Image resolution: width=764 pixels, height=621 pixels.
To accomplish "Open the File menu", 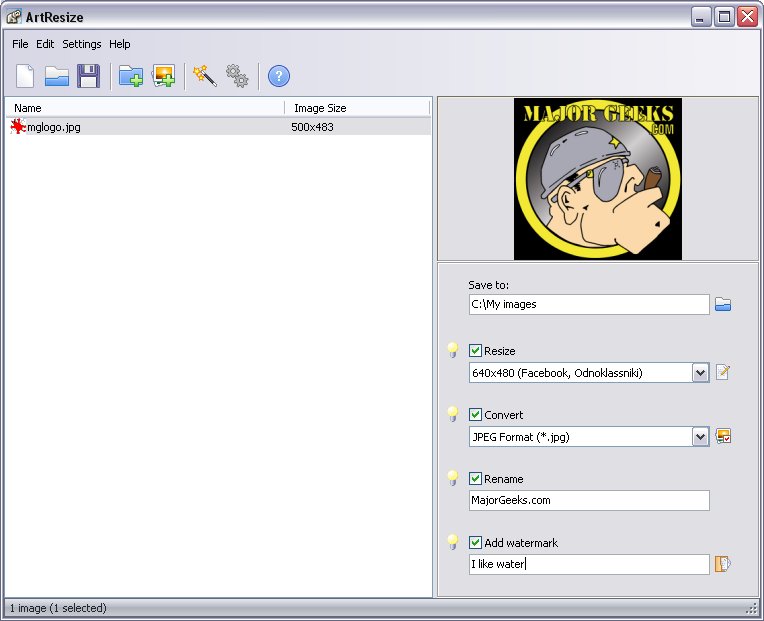I will (20, 44).
